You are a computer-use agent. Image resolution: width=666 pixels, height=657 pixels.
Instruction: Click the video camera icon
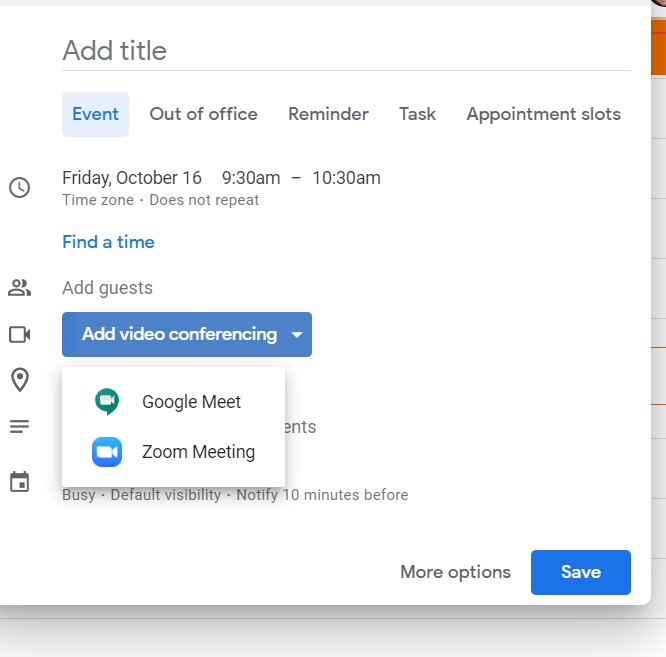(19, 334)
